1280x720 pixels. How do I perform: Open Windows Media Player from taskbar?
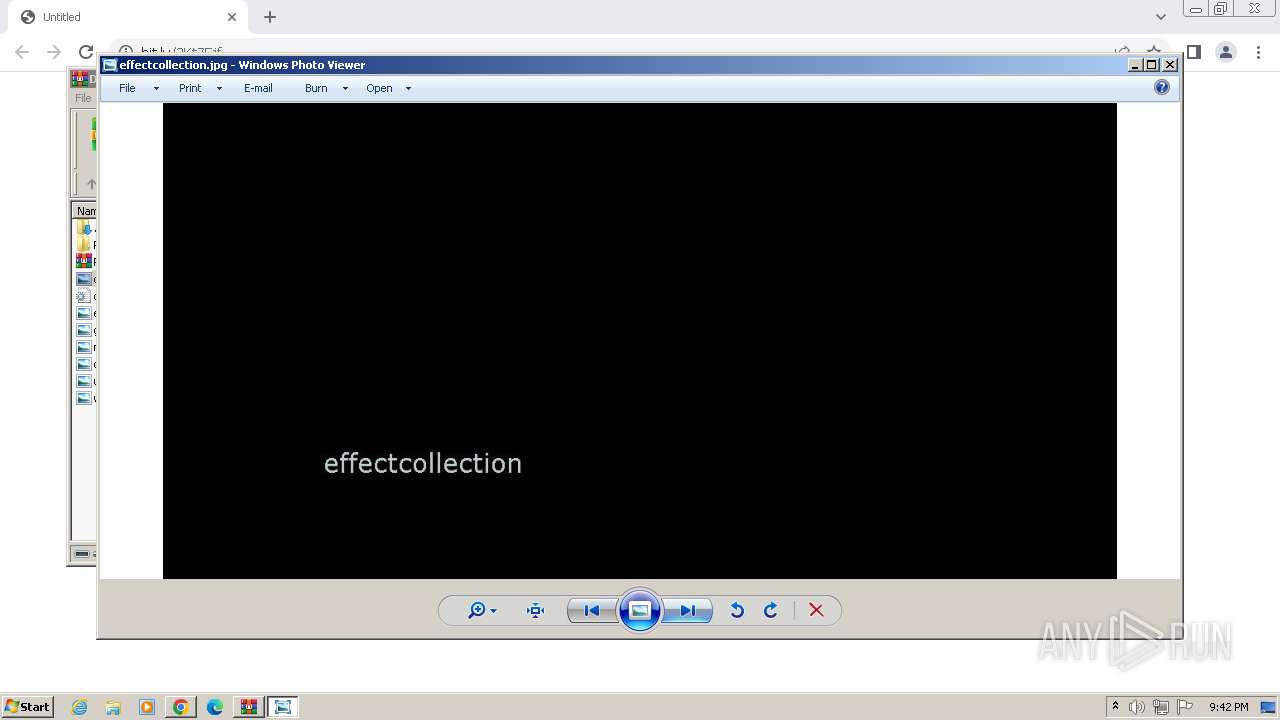[147, 707]
